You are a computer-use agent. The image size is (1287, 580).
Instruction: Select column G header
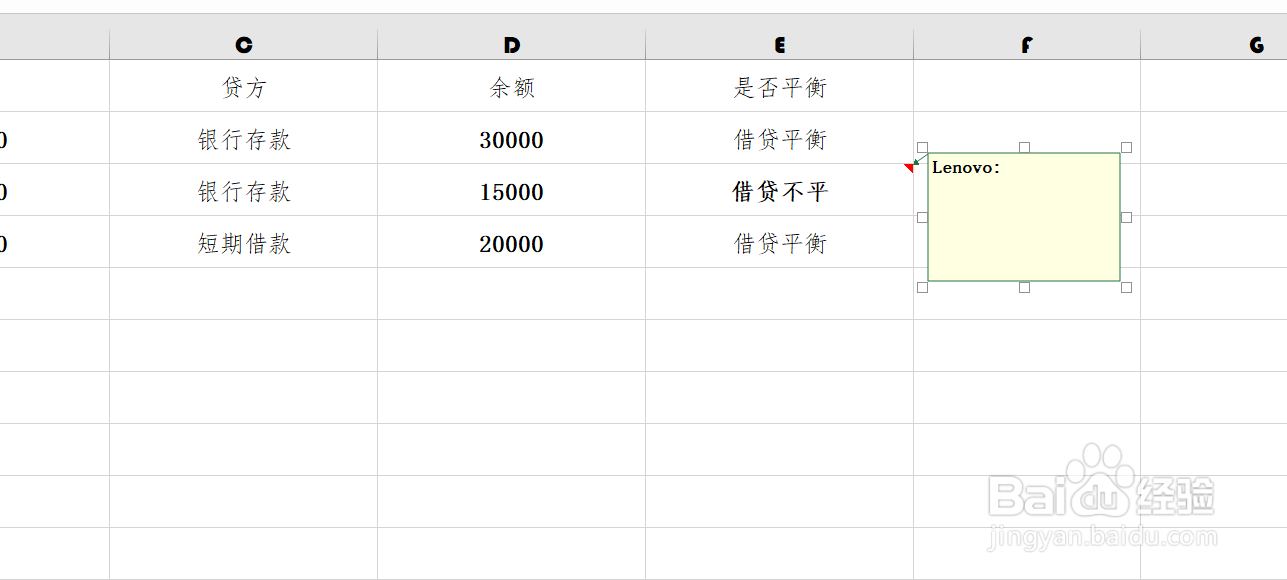(x=1214, y=45)
